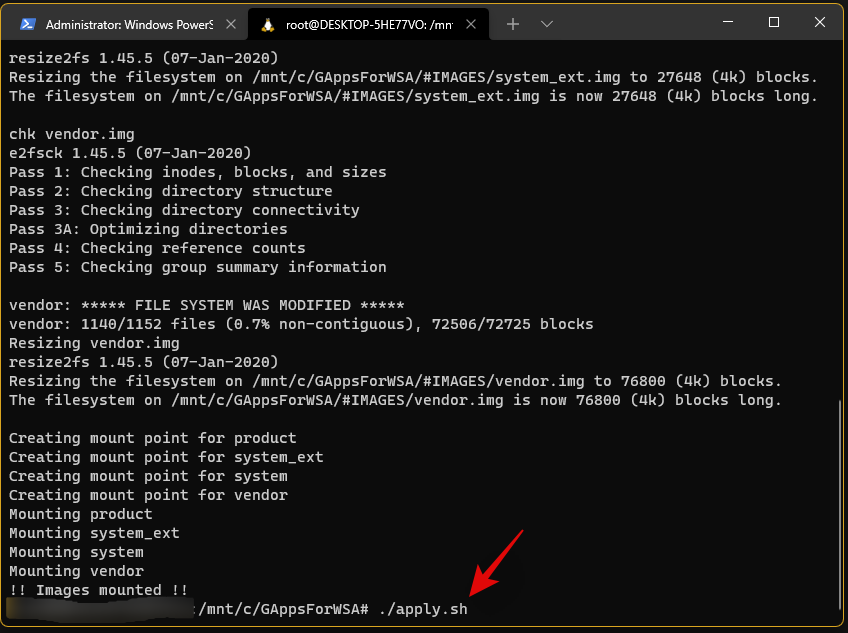Click the PowerShell icon on the first tab
Viewport: 848px width, 633px height.
pyautogui.click(x=28, y=23)
